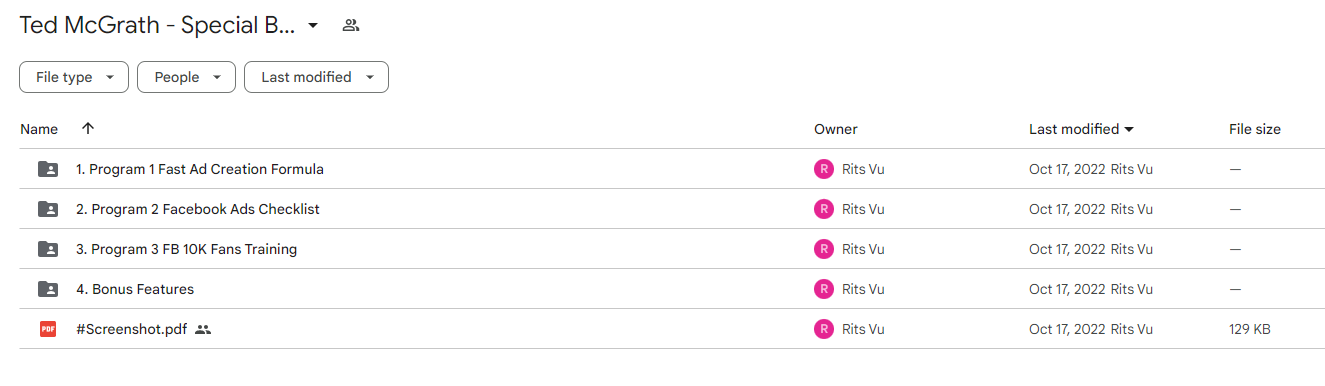Click shared icon next to #Screenshot.pdf
Screen dimensions: 1325x386
click(203, 329)
